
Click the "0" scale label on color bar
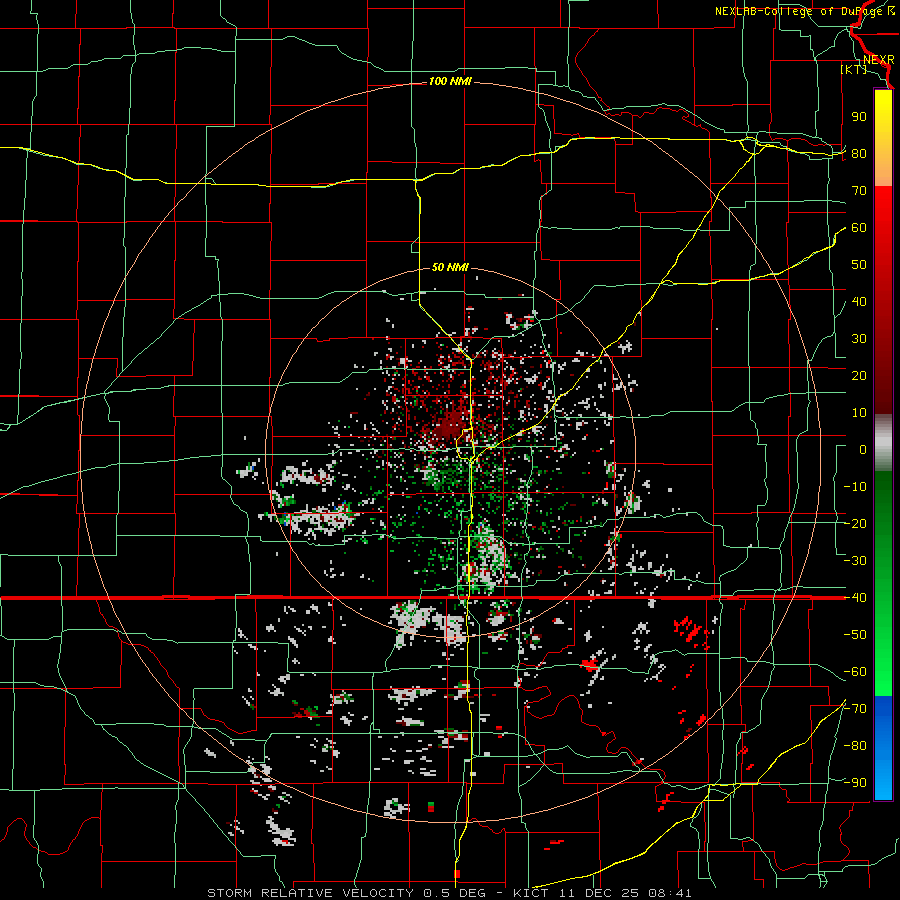tap(863, 449)
